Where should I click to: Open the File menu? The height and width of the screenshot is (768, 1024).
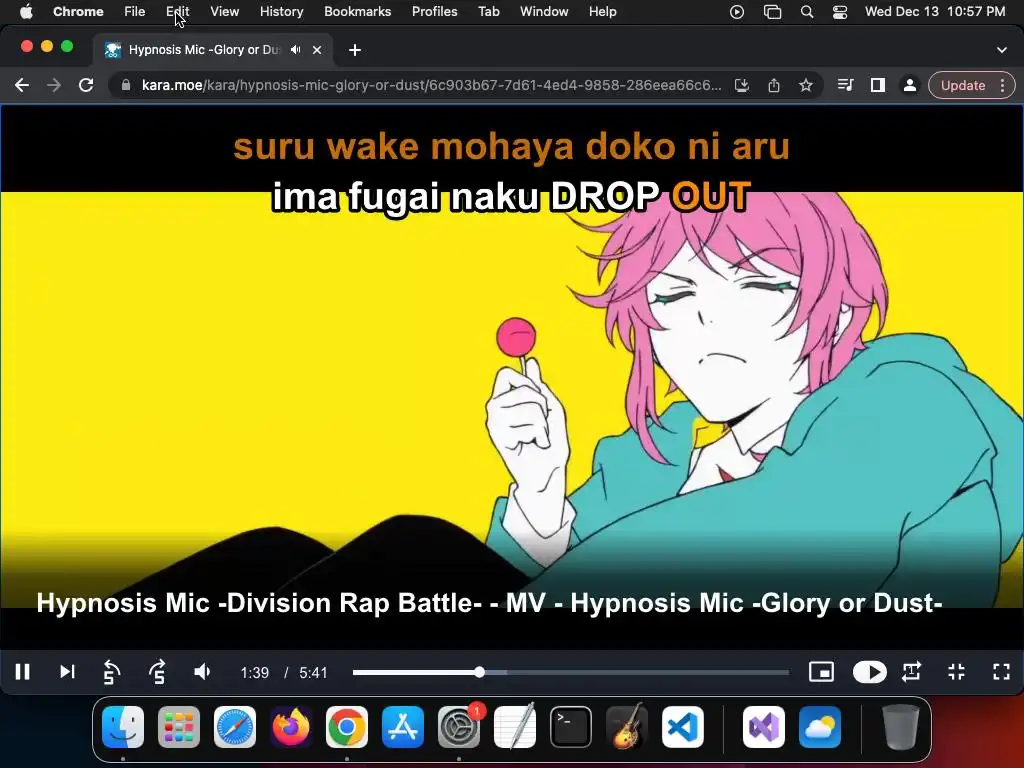click(x=135, y=12)
